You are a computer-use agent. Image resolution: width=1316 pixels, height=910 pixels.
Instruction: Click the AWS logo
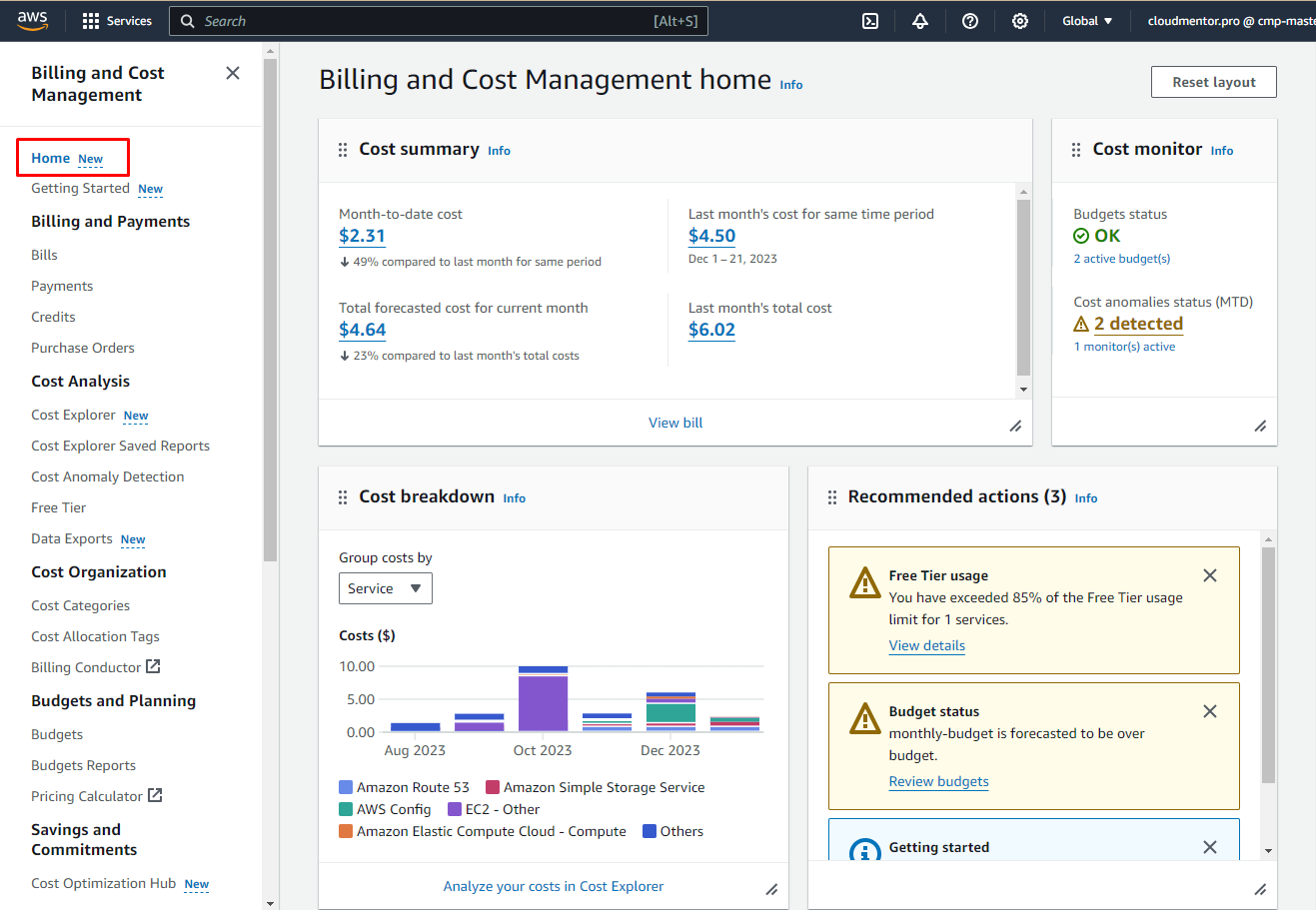point(33,21)
